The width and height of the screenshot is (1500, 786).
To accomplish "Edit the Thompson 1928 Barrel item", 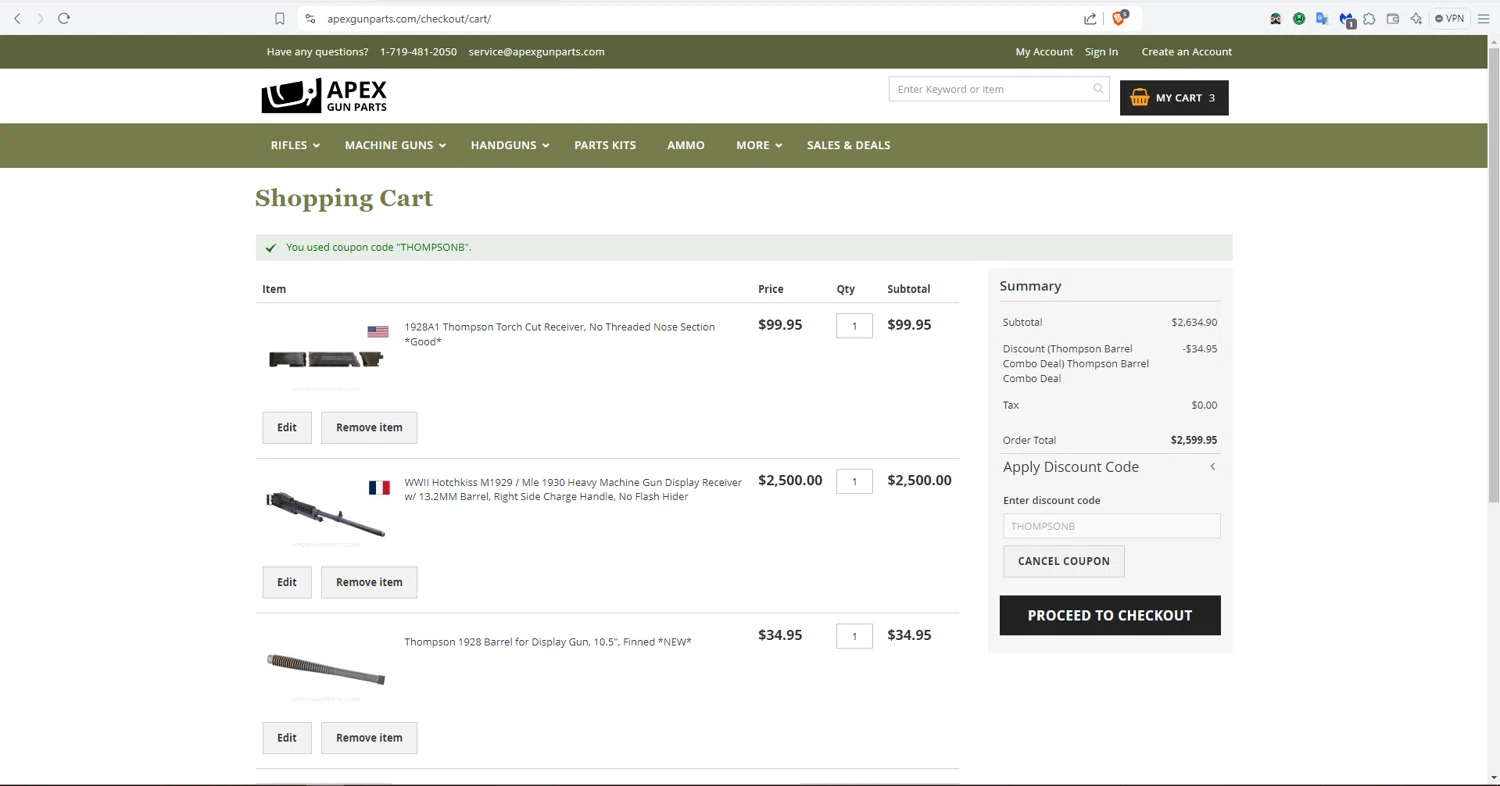I will click(x=287, y=738).
